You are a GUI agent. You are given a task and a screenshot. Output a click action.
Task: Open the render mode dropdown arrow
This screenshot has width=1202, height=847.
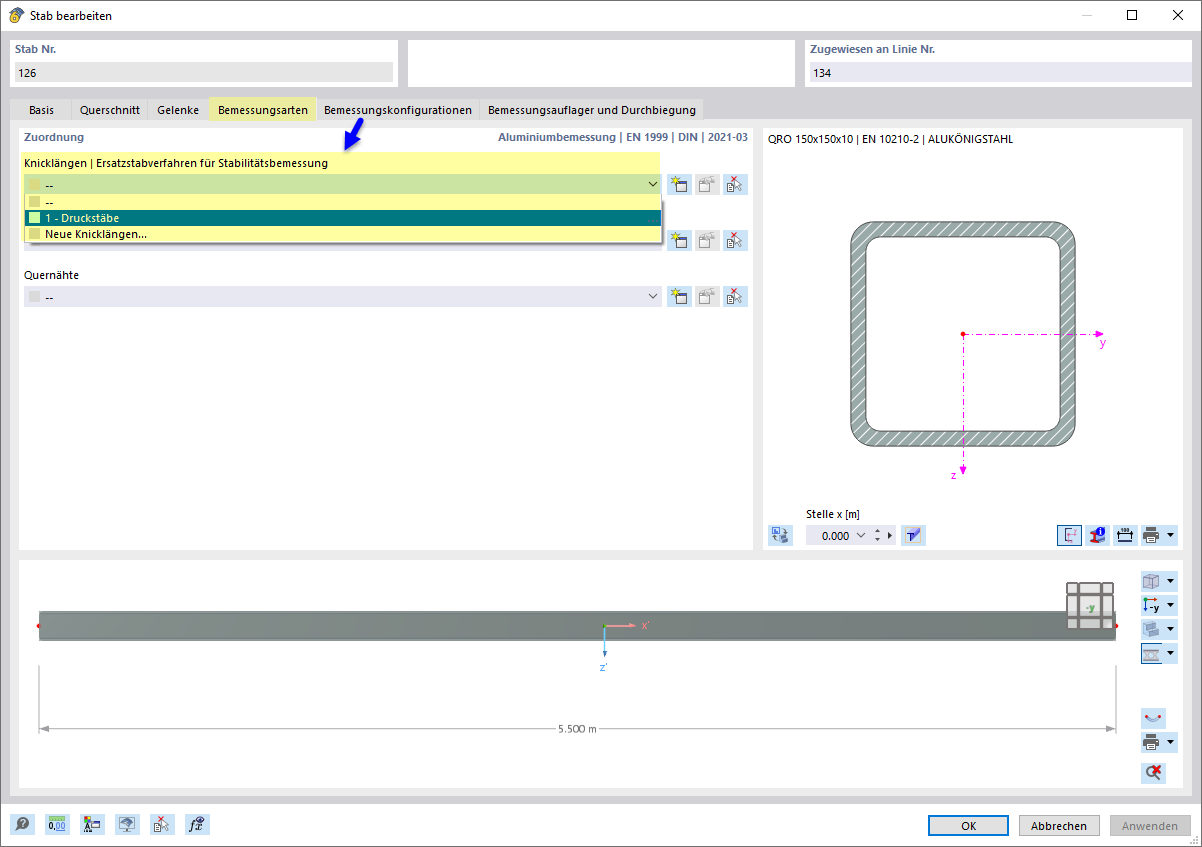[x=1170, y=629]
